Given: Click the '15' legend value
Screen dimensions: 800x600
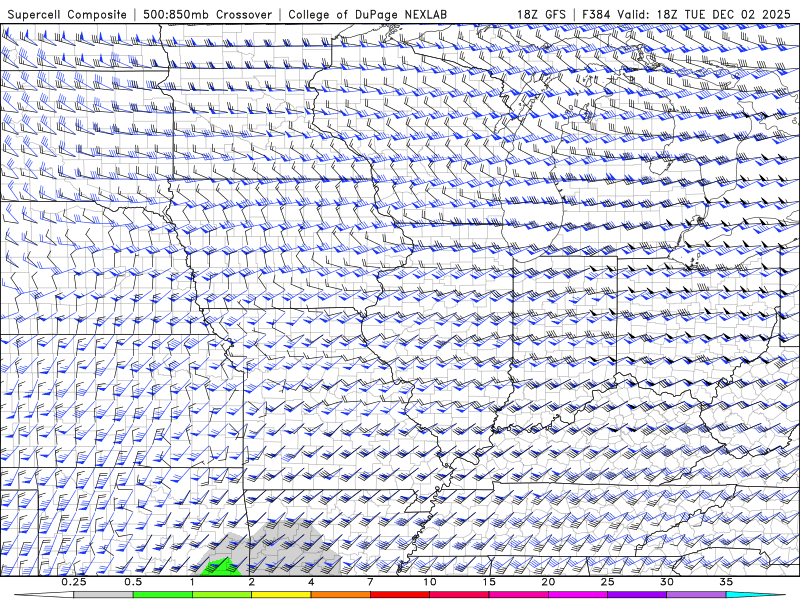Looking at the screenshot, I should pos(489,582).
